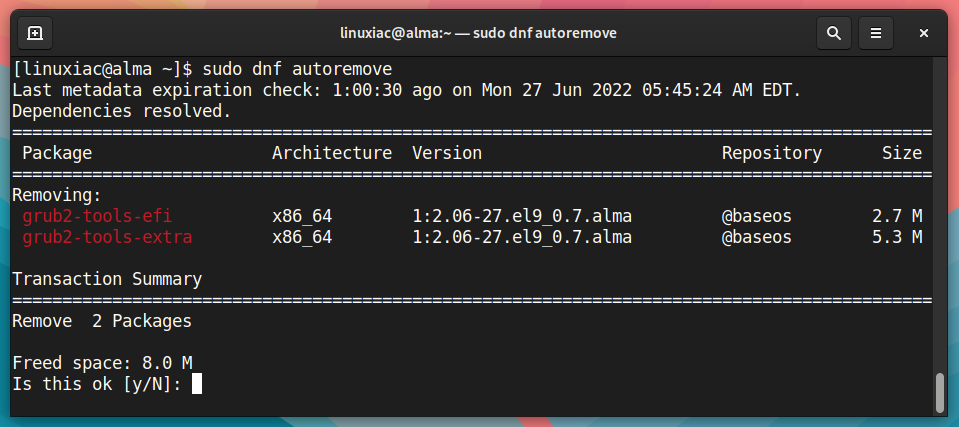Select the grub2-tools-efi package name
Viewport: 959px width, 427px height.
tap(97, 216)
